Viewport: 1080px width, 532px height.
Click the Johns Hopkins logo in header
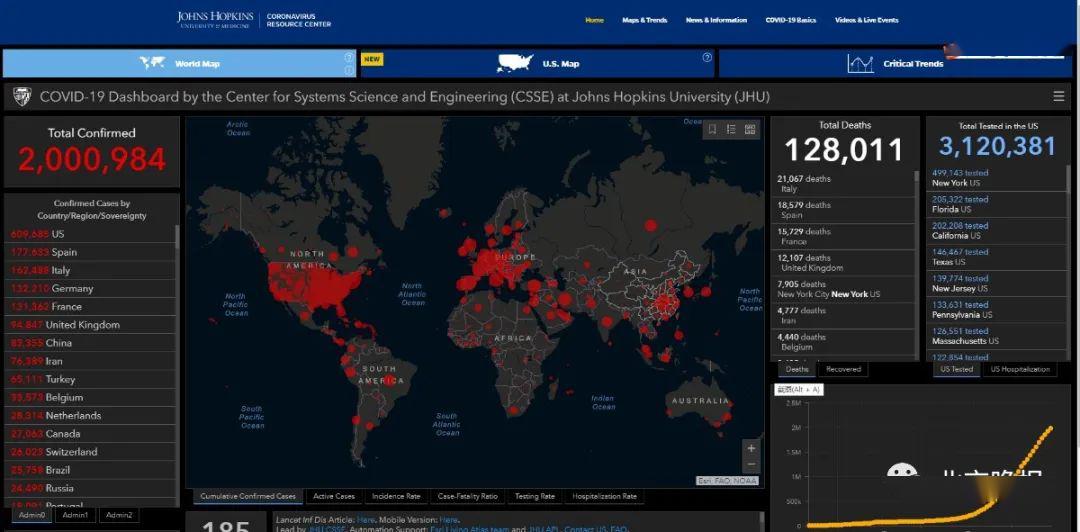215,19
